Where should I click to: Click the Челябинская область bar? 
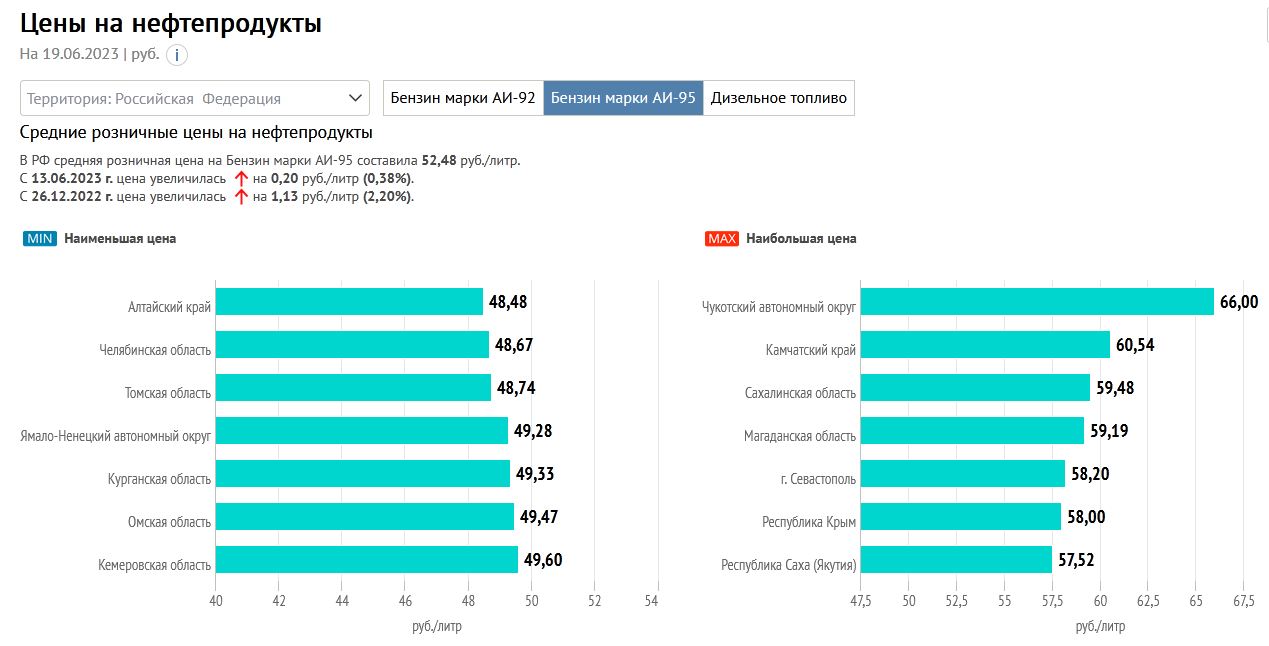tap(352, 345)
